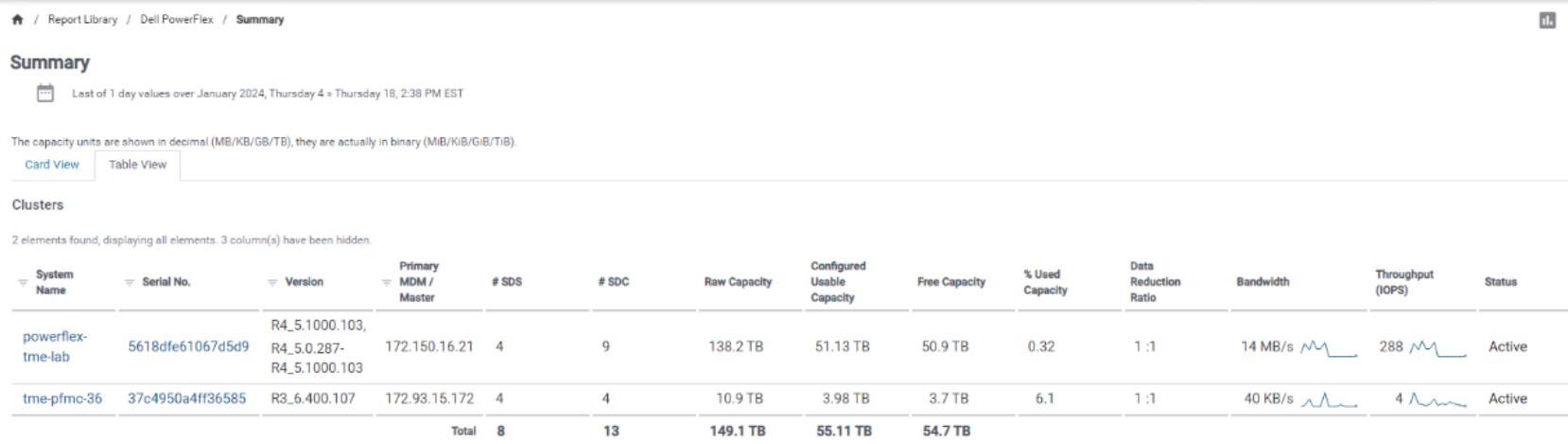Select Active status for tme-pfmc-36
The image size is (1568, 444).
(x=1507, y=399)
